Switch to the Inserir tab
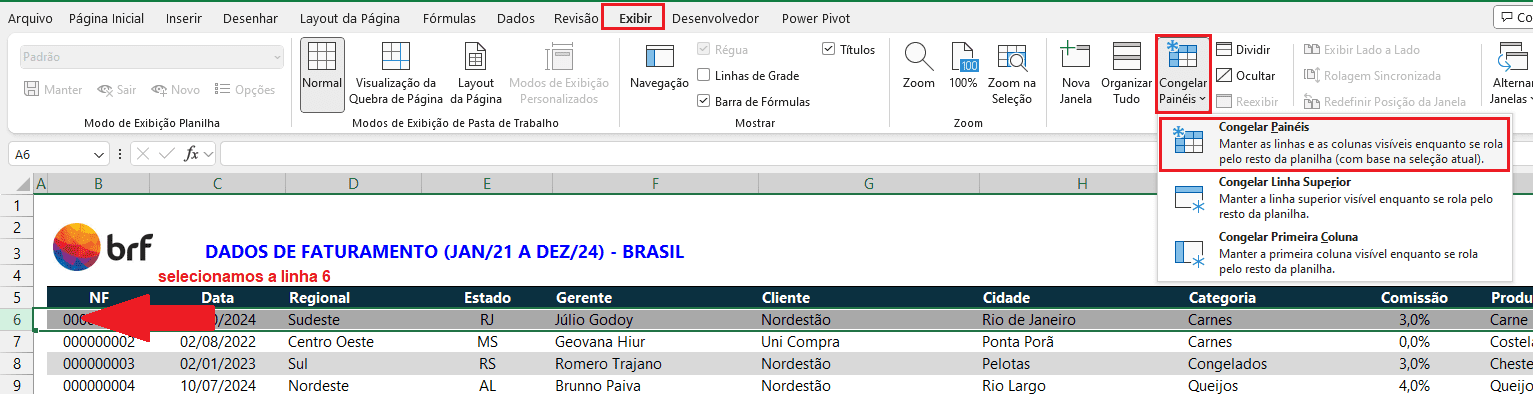Image resolution: width=1533 pixels, height=394 pixels. [x=184, y=18]
